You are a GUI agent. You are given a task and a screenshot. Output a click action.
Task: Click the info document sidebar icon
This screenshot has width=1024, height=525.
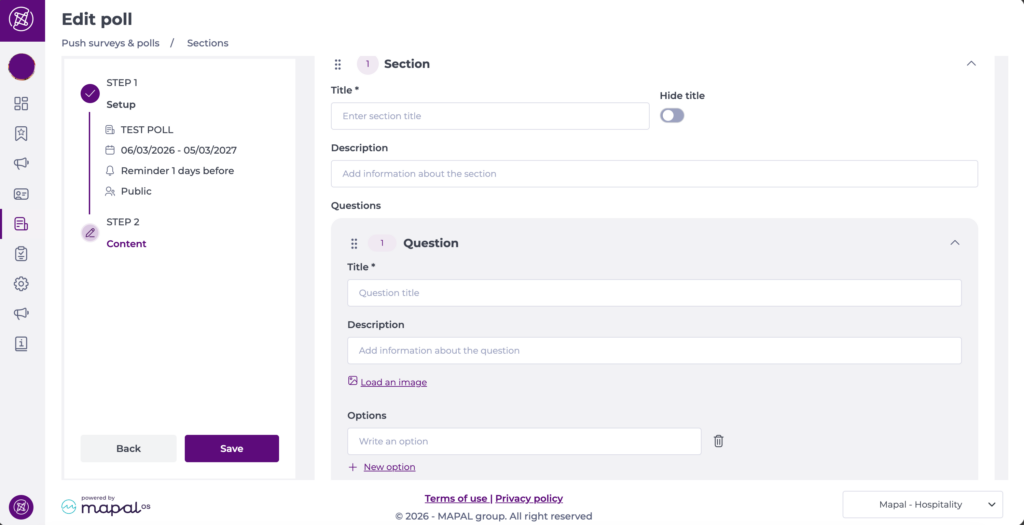(x=21, y=344)
